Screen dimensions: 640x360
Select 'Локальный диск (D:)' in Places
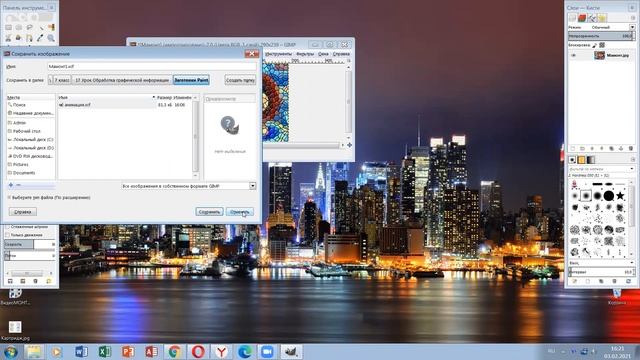[x=31, y=148]
